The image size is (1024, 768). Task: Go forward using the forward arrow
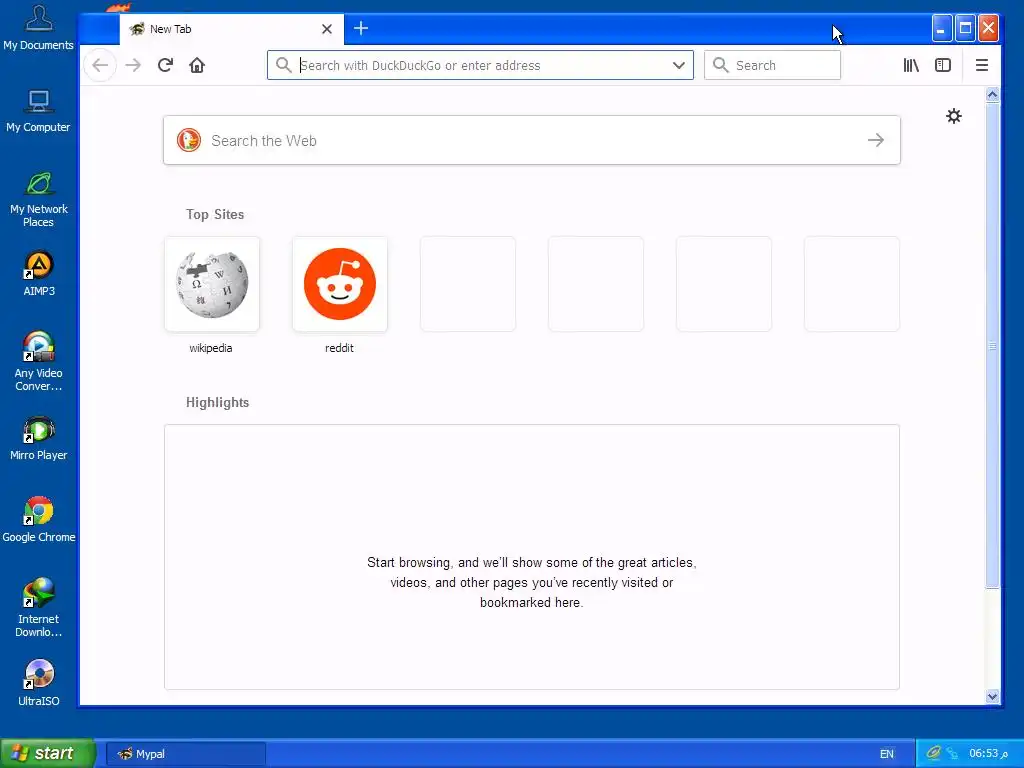[133, 65]
